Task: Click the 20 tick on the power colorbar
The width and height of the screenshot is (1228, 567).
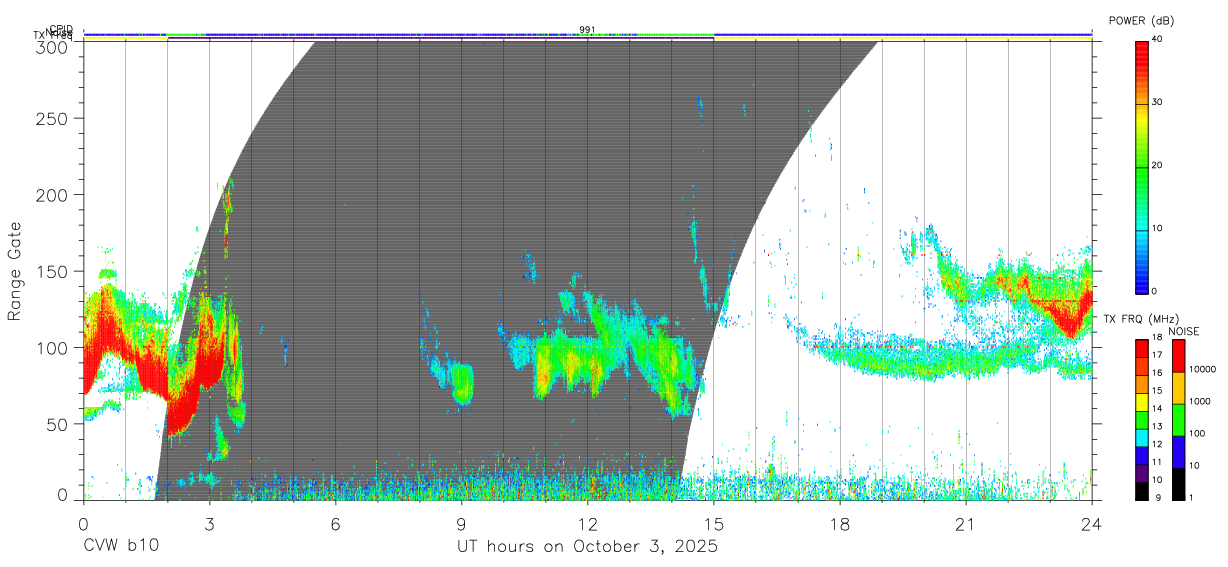Action: pyautogui.click(x=1157, y=165)
